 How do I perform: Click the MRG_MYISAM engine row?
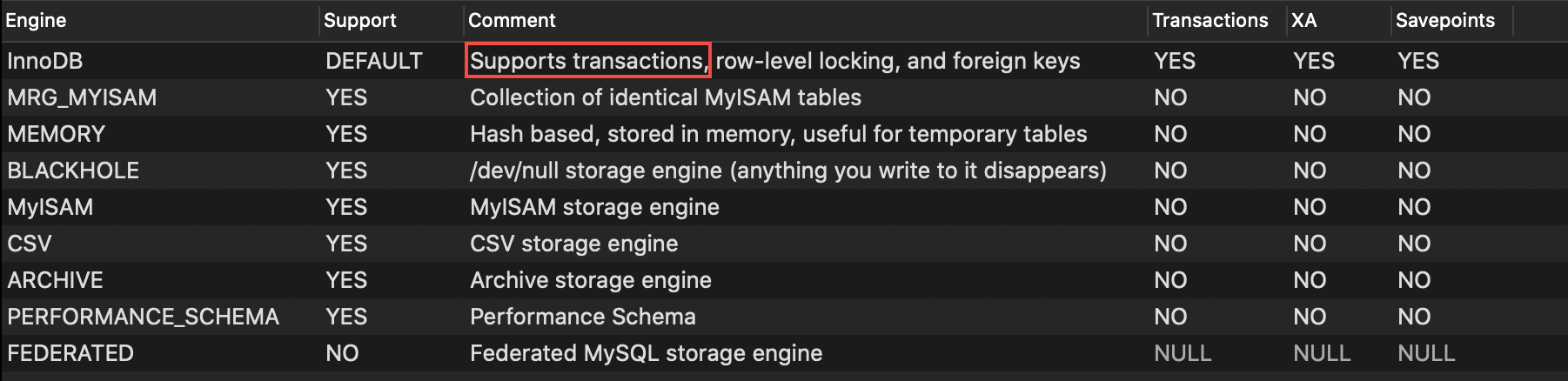tap(82, 97)
